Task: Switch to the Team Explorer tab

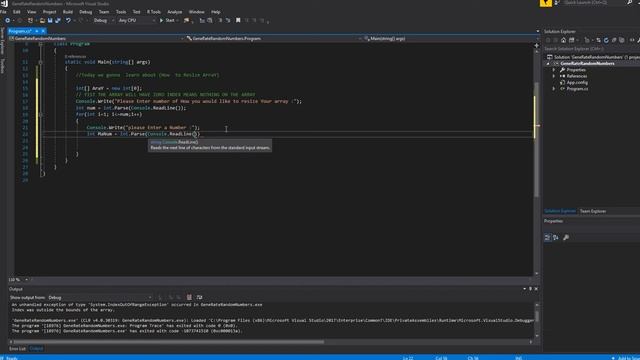Action: [593, 211]
